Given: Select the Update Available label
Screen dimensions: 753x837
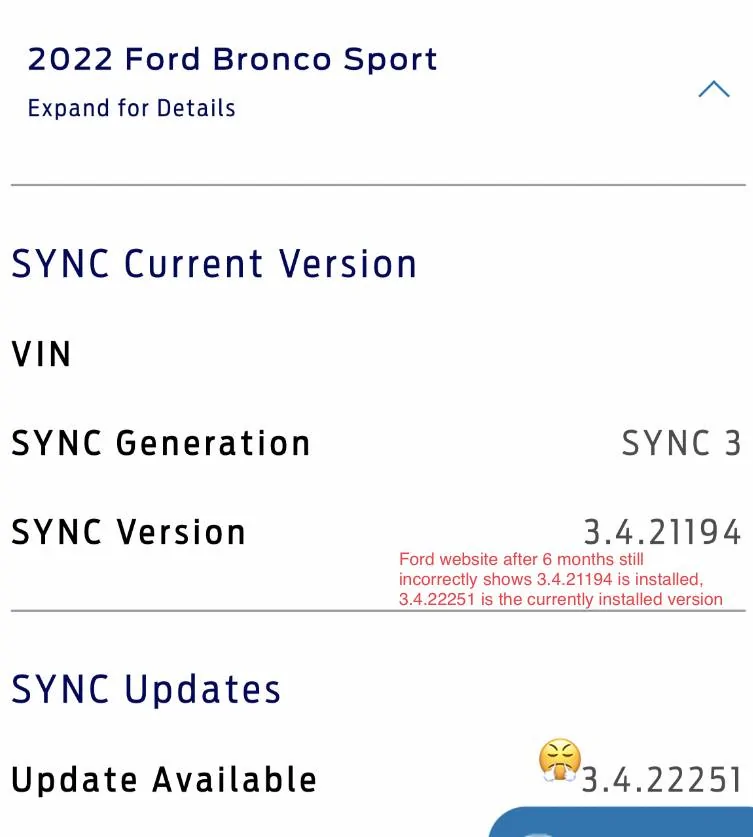Looking at the screenshot, I should coord(164,780).
